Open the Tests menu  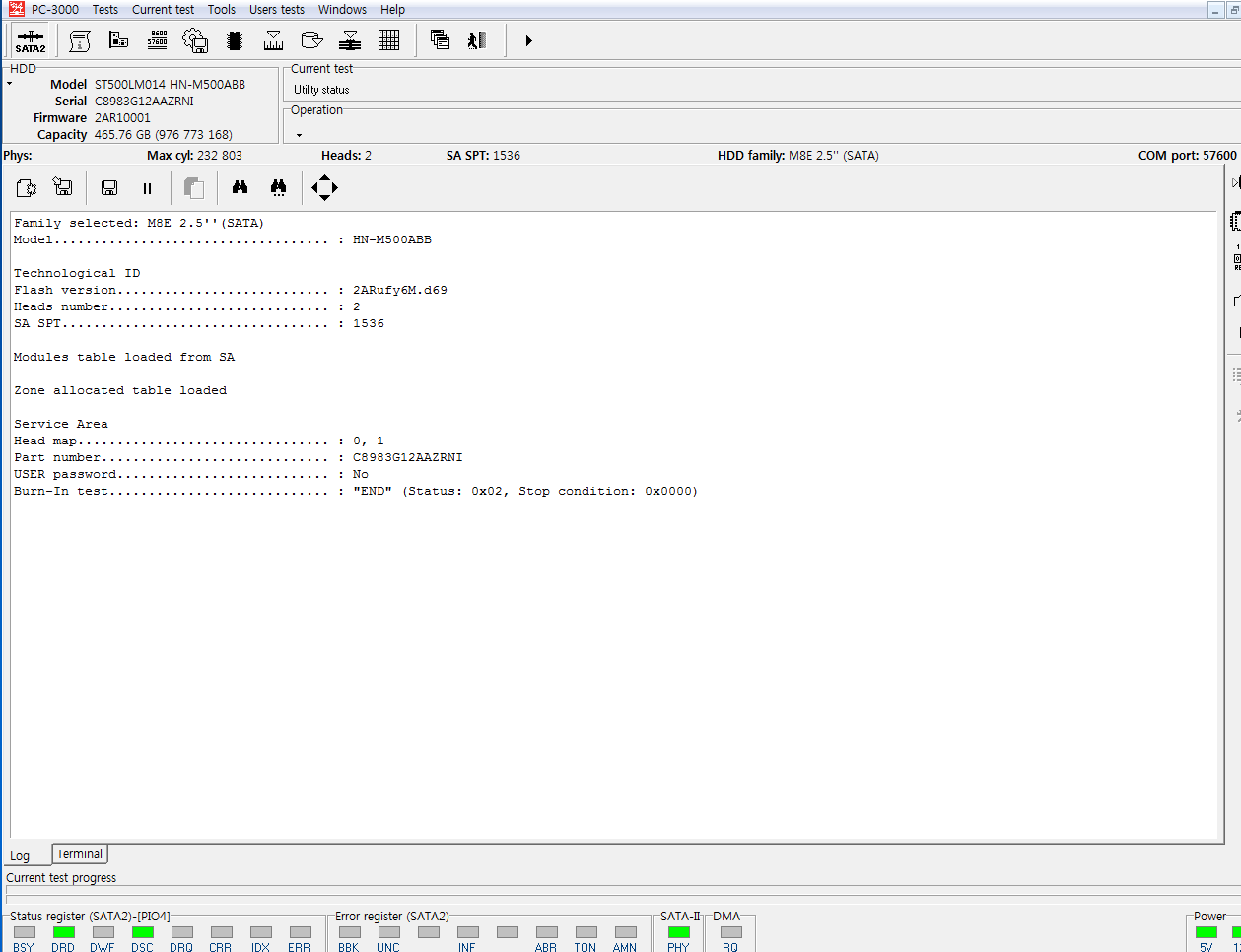(x=105, y=9)
